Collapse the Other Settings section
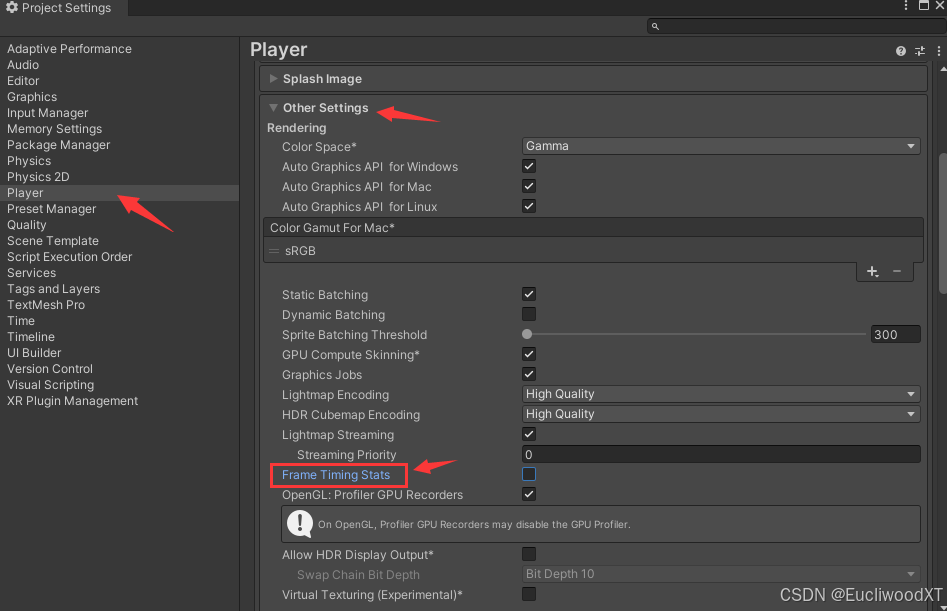 coord(273,107)
